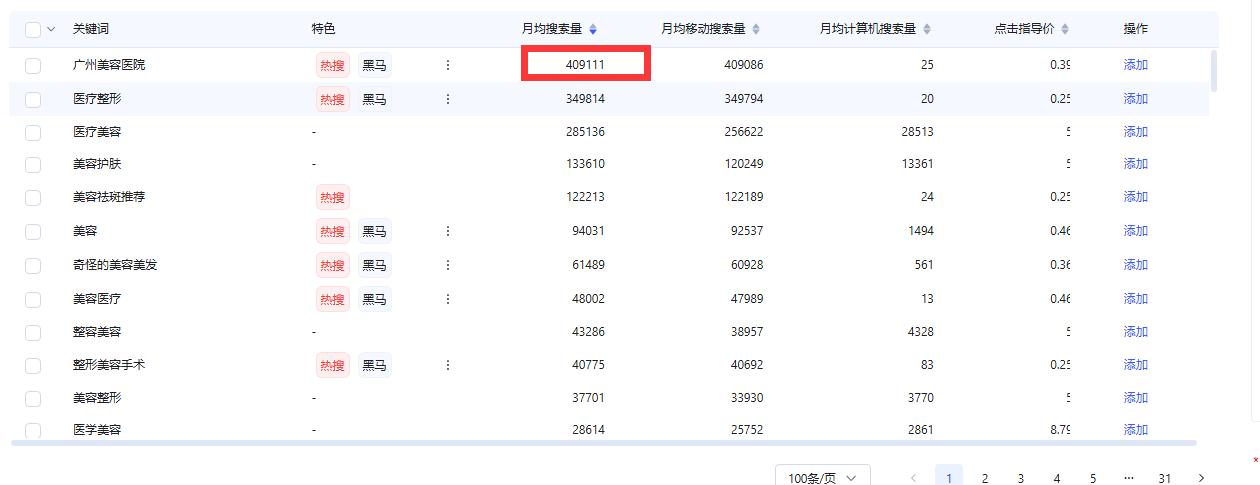The image size is (1260, 485).
Task: Add the 整形美容手术 keyword
Action: click(x=1135, y=365)
